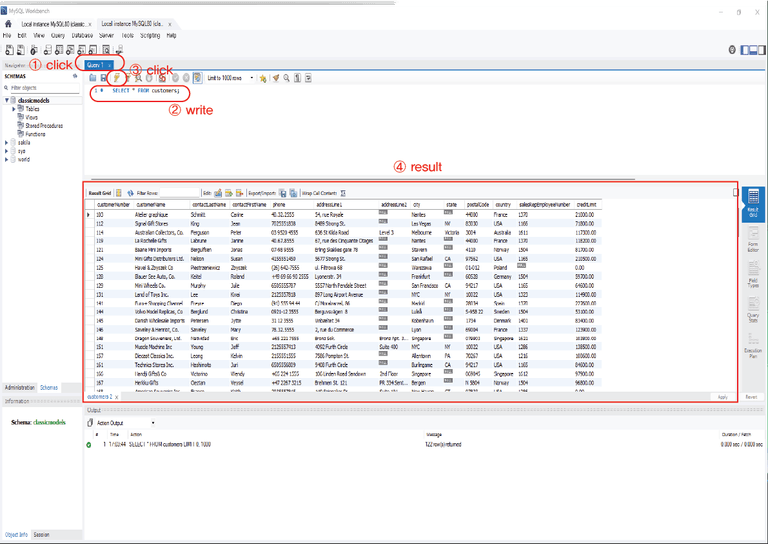Go to the Home screen icon
The width and height of the screenshot is (768, 544).
8,24
